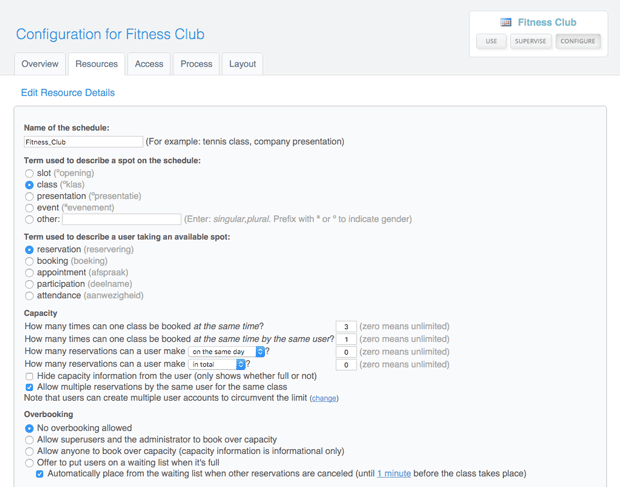Click the class booking capacity number field

coord(345,327)
